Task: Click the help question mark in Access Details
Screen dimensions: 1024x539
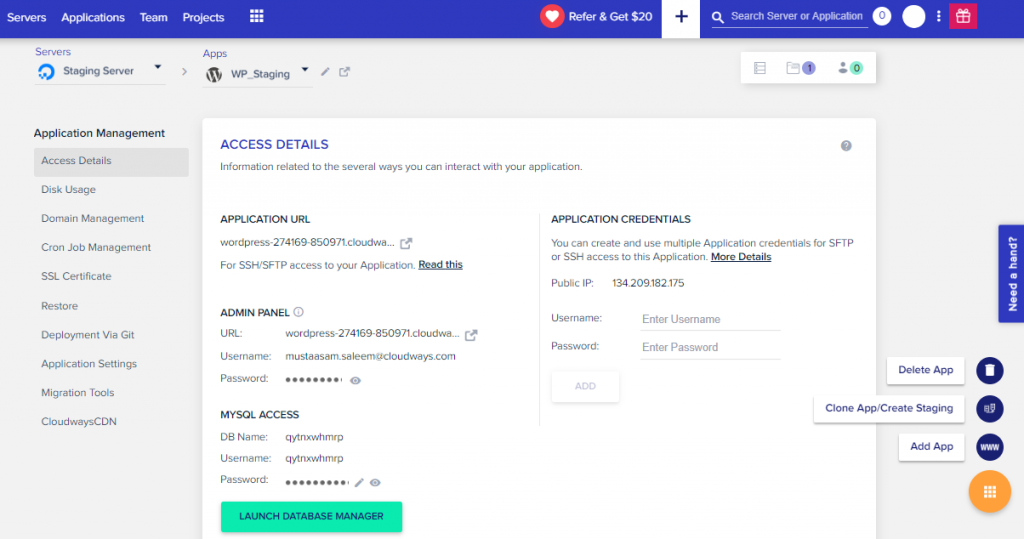Action: (x=846, y=146)
